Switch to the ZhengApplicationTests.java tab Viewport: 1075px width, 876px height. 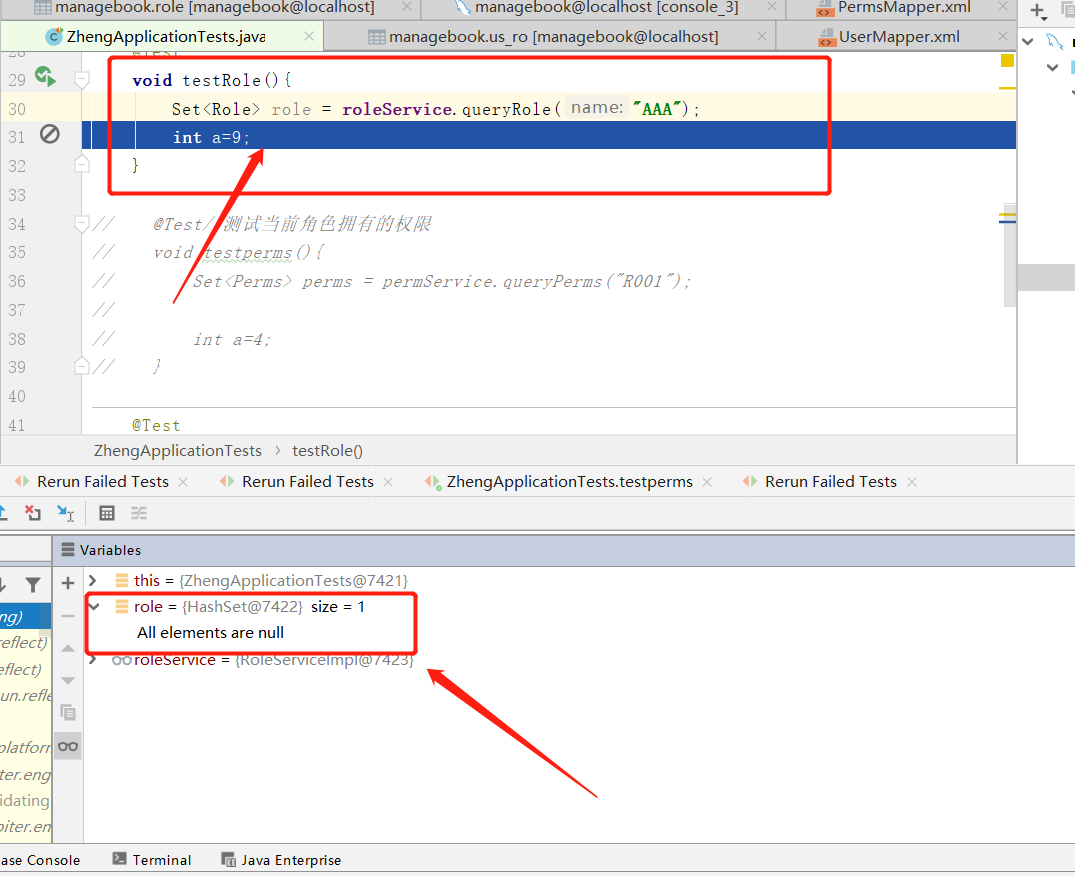165,36
